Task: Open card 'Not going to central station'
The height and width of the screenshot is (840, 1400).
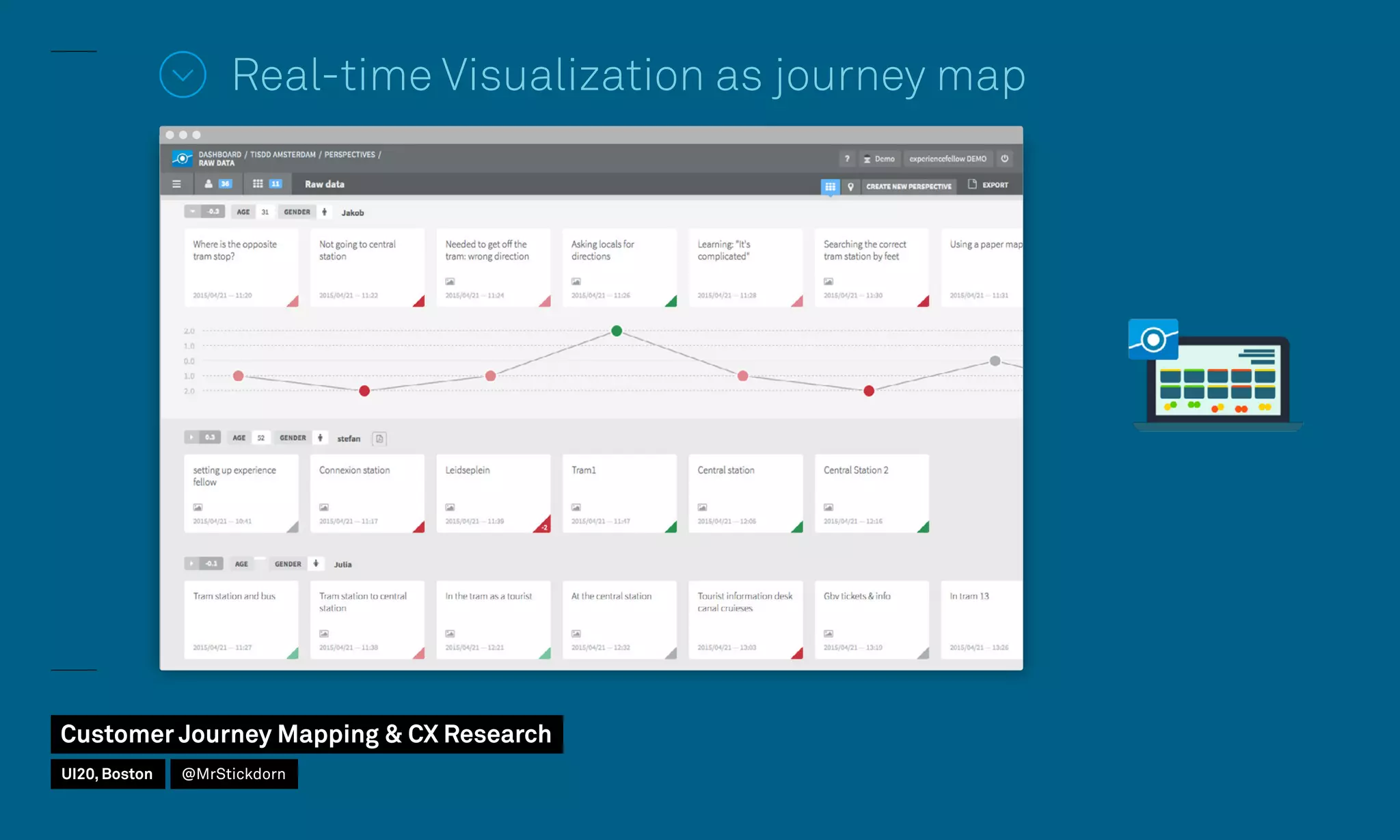Action: (x=367, y=268)
